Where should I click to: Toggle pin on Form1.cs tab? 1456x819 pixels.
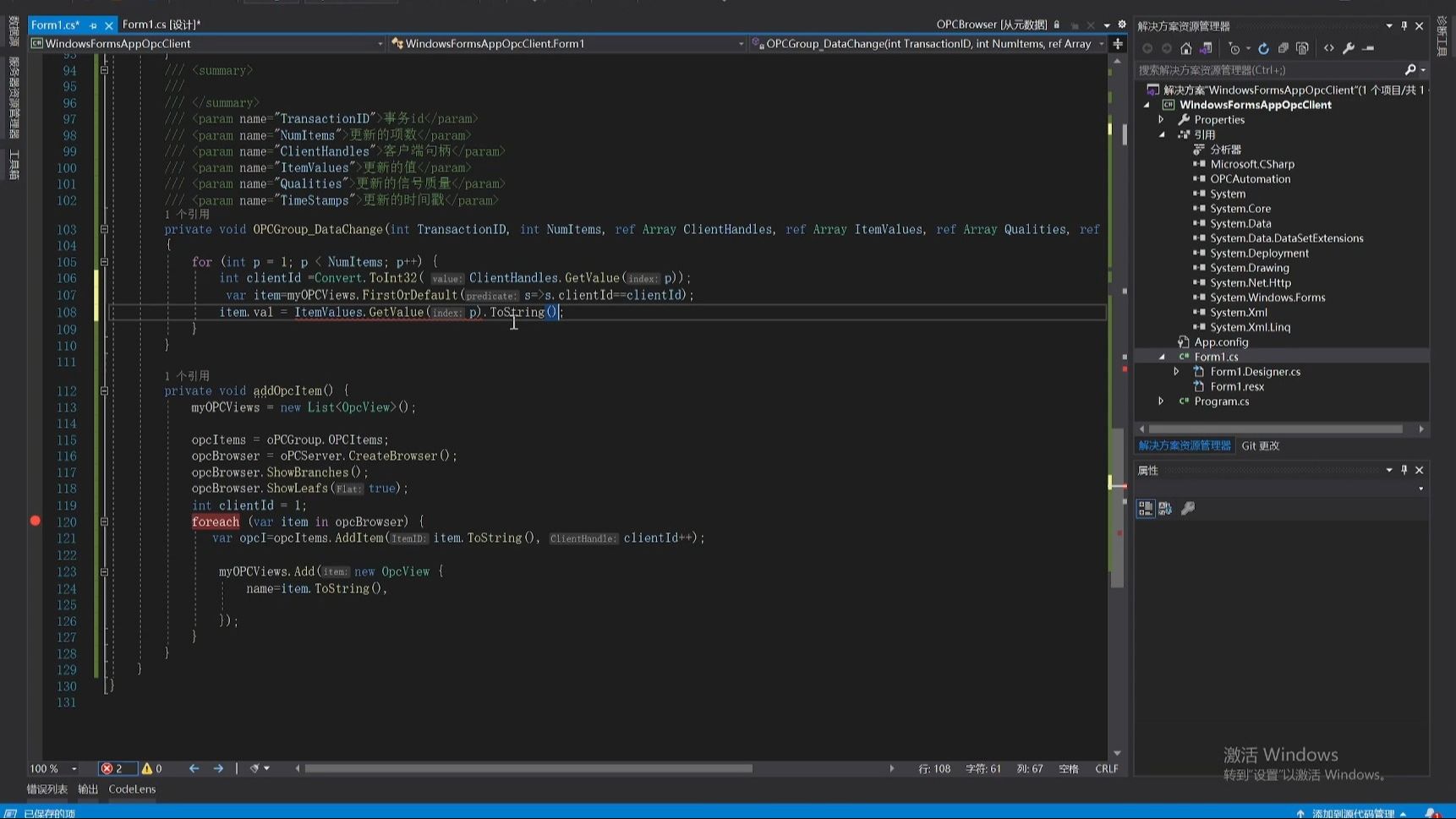[93, 25]
